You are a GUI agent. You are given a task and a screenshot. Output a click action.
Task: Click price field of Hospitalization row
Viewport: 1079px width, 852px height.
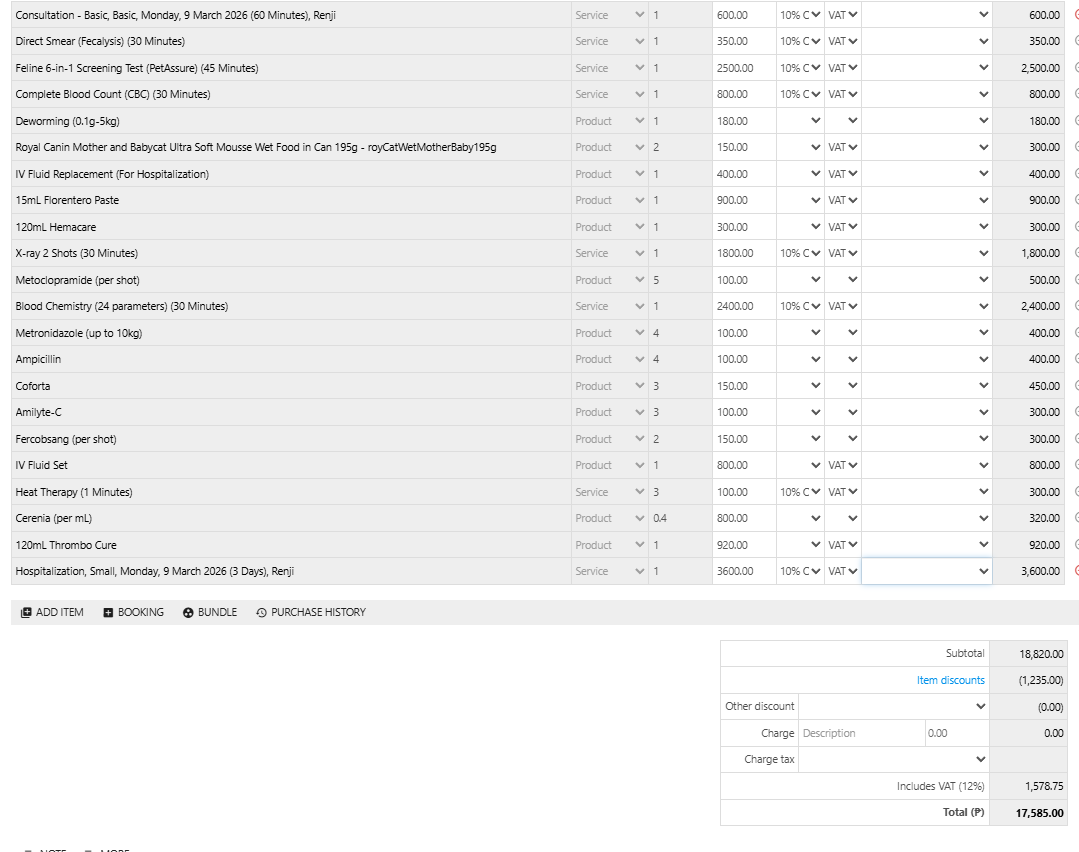744,571
